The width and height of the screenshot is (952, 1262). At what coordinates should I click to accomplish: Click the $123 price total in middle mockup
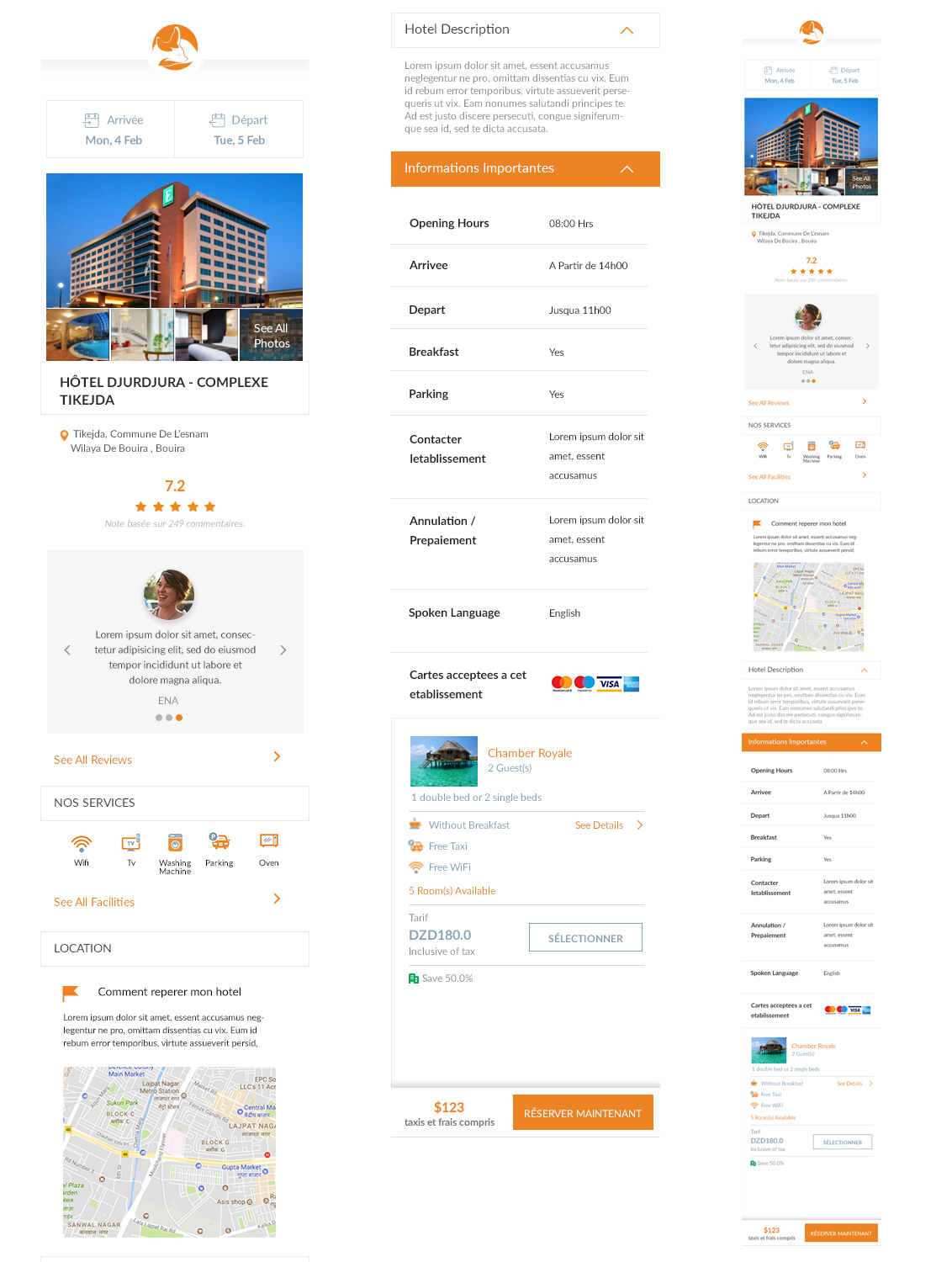(449, 1107)
